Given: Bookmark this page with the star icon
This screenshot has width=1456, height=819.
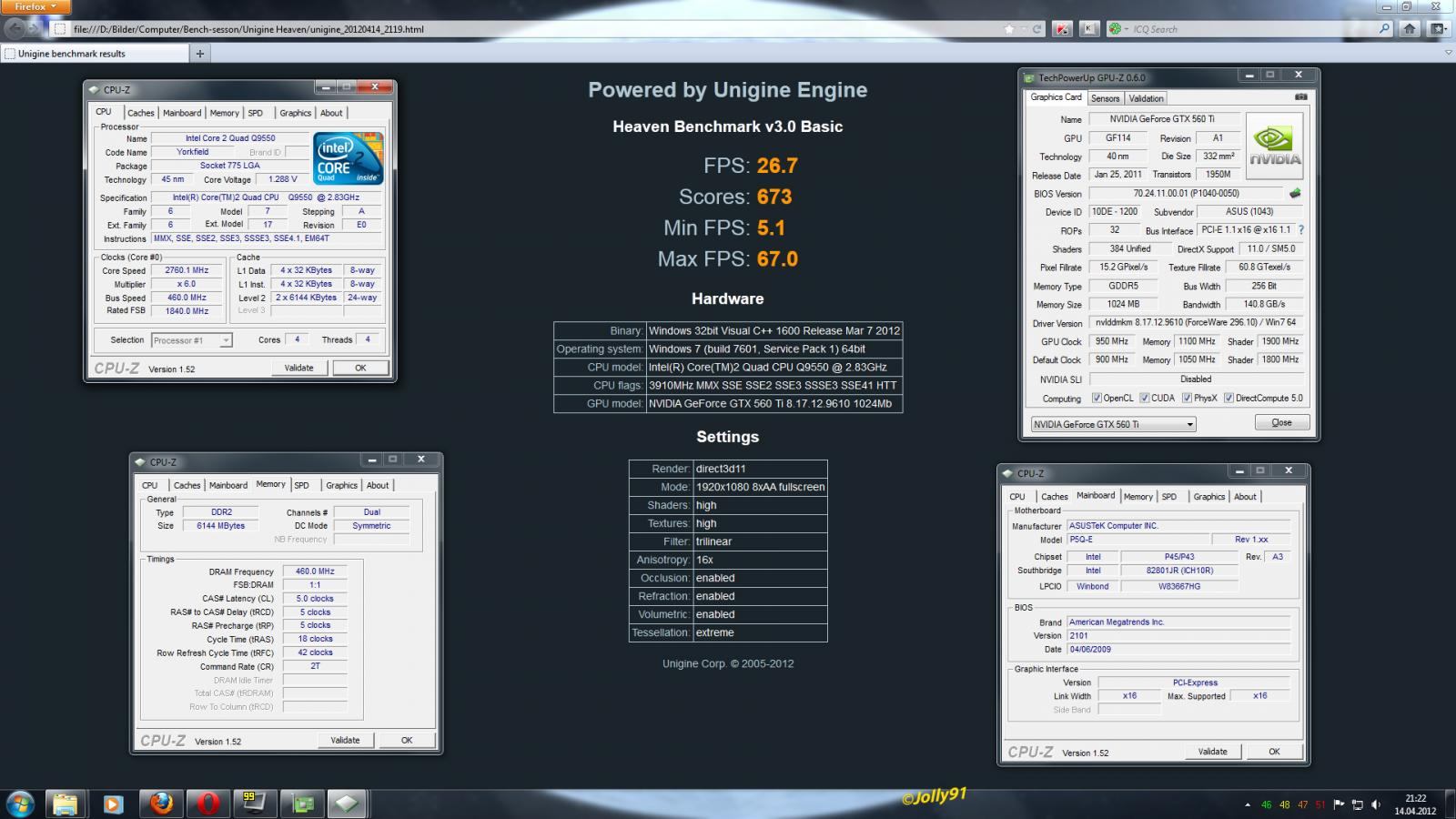Looking at the screenshot, I should click(1009, 29).
